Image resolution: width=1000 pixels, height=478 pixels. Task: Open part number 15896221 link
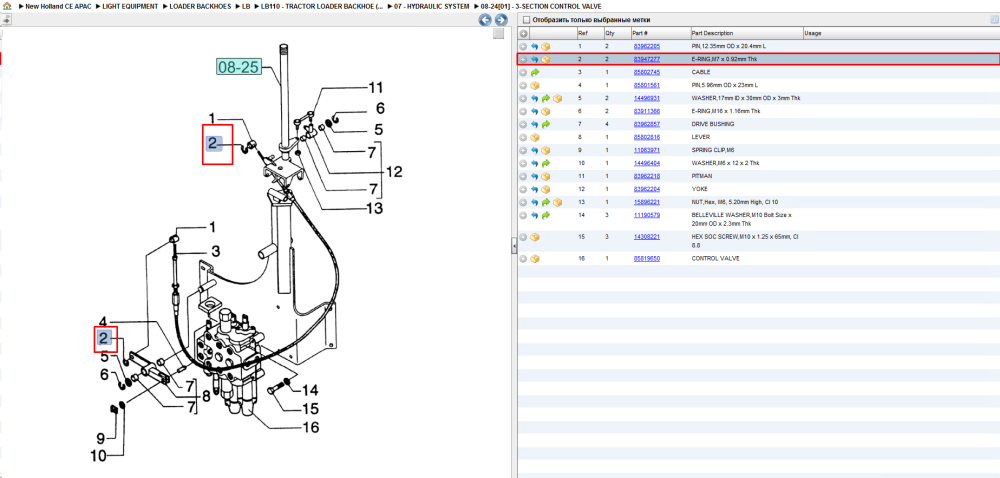pos(646,203)
